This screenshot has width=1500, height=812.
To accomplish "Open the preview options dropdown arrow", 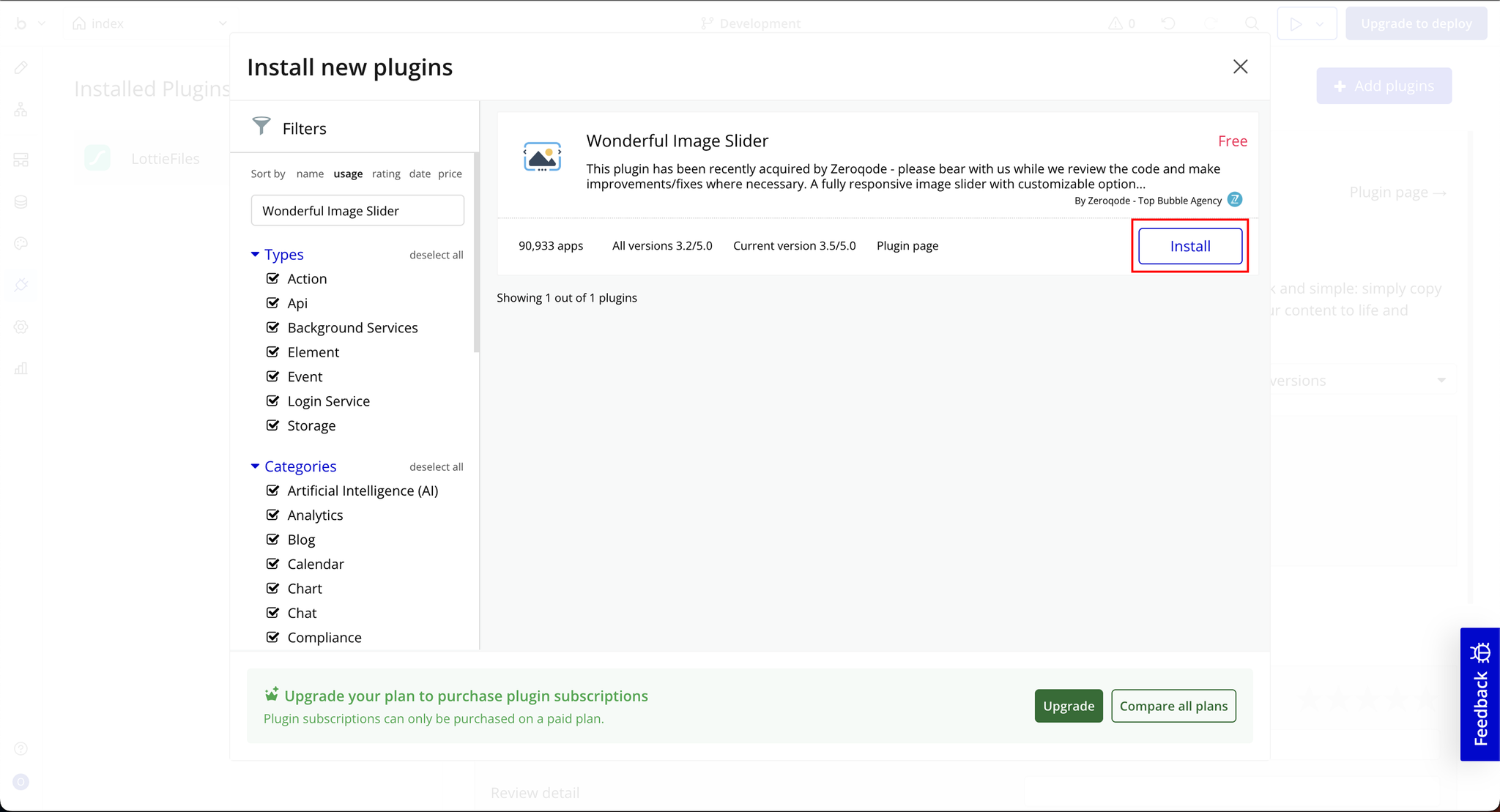I will (1320, 23).
